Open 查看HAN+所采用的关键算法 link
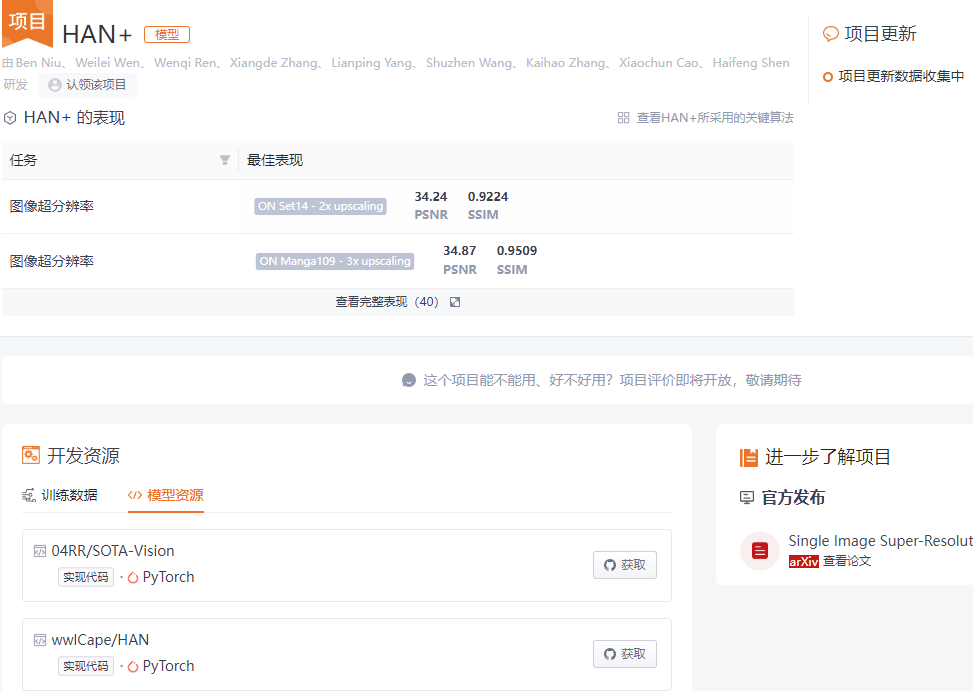The image size is (973, 691). tap(715, 117)
